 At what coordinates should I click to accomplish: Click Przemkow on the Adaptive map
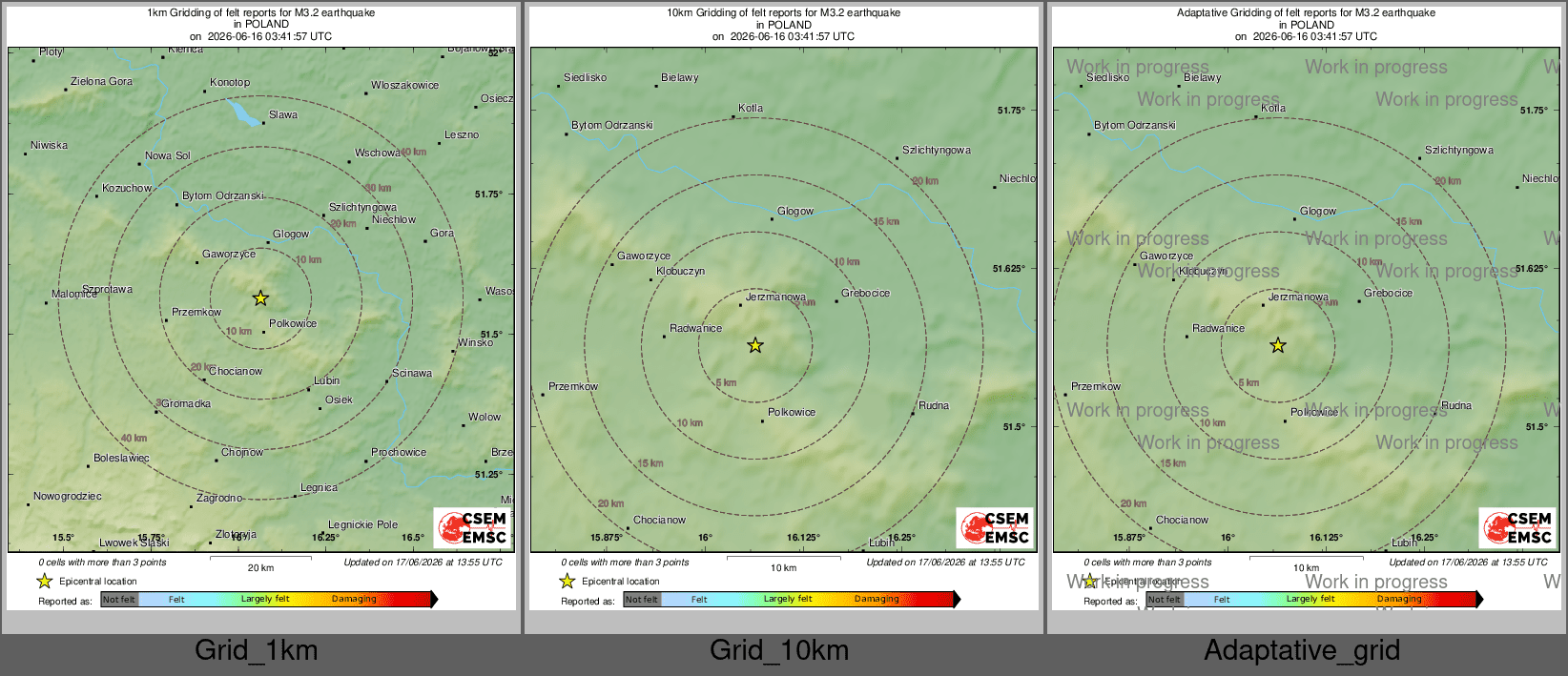[x=1096, y=387]
